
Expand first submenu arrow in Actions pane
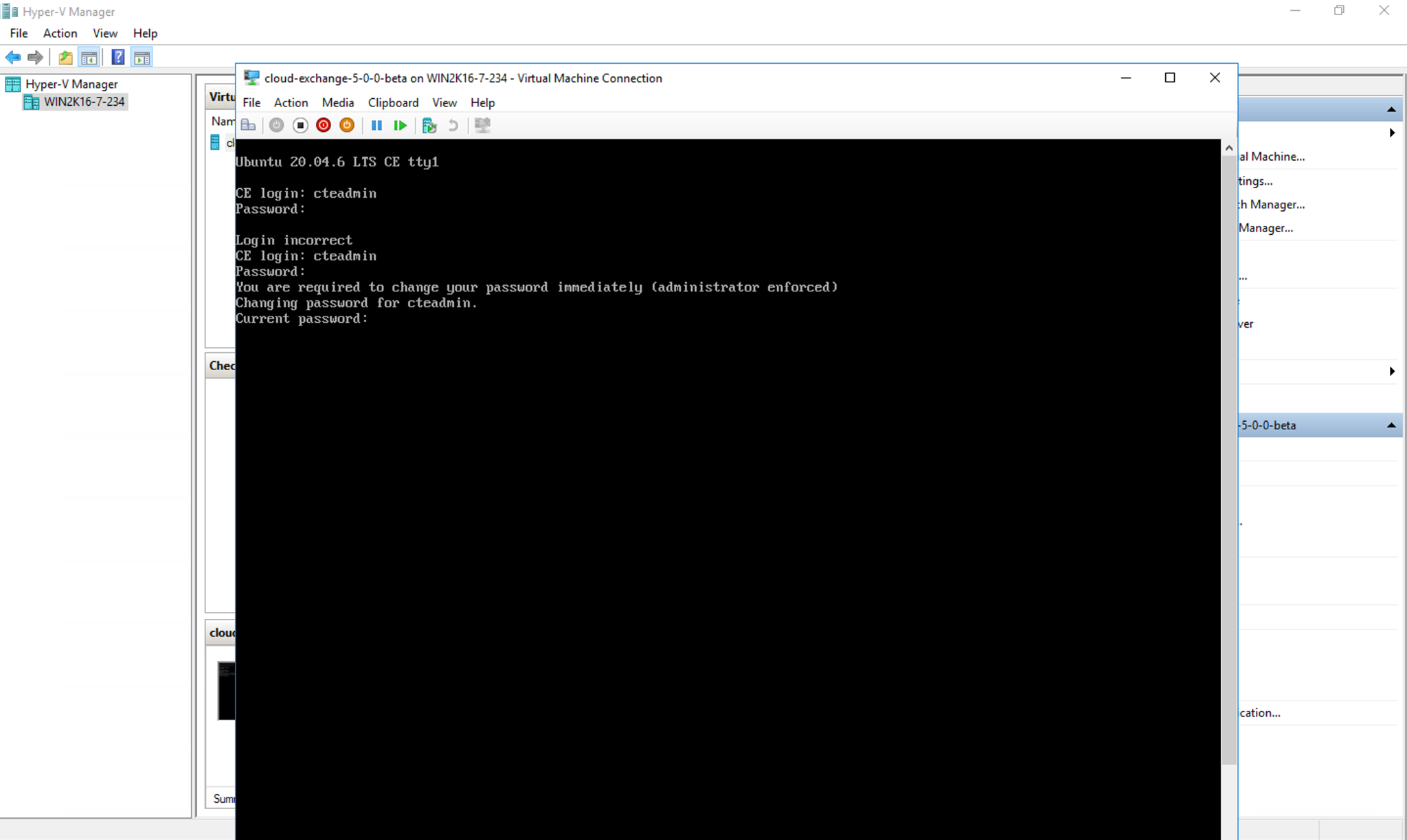pyautogui.click(x=1392, y=133)
